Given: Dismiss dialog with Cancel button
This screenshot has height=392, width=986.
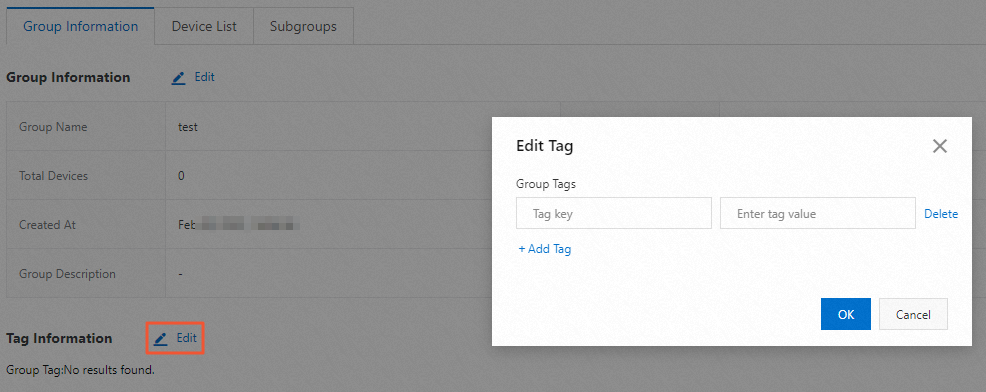Looking at the screenshot, I should pyautogui.click(x=913, y=314).
